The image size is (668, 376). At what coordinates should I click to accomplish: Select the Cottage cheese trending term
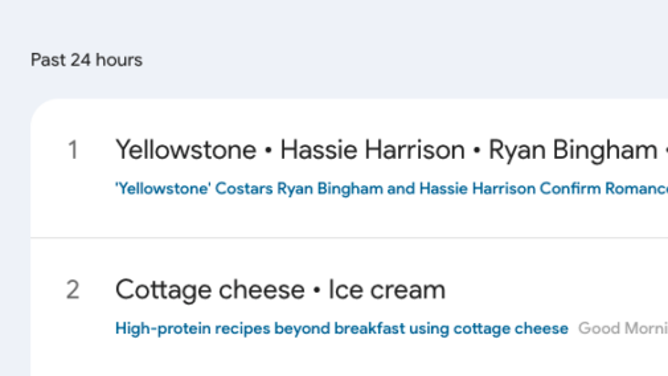pos(210,290)
